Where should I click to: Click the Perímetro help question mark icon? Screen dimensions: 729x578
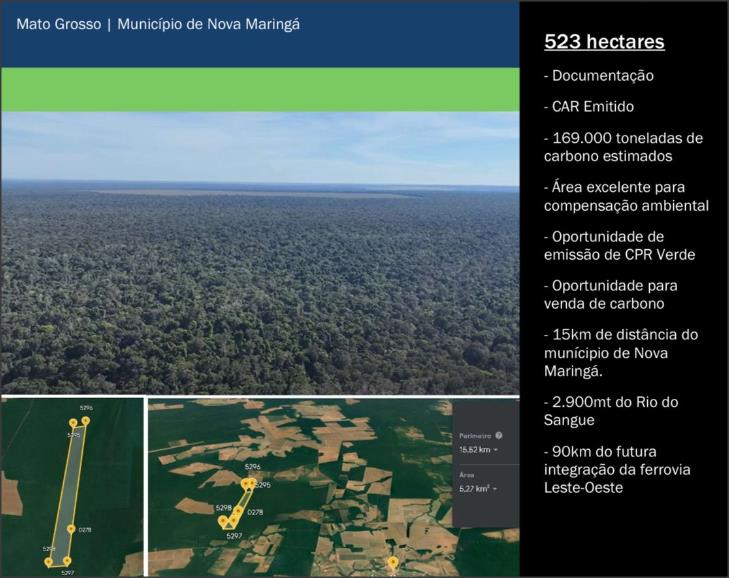[499, 435]
